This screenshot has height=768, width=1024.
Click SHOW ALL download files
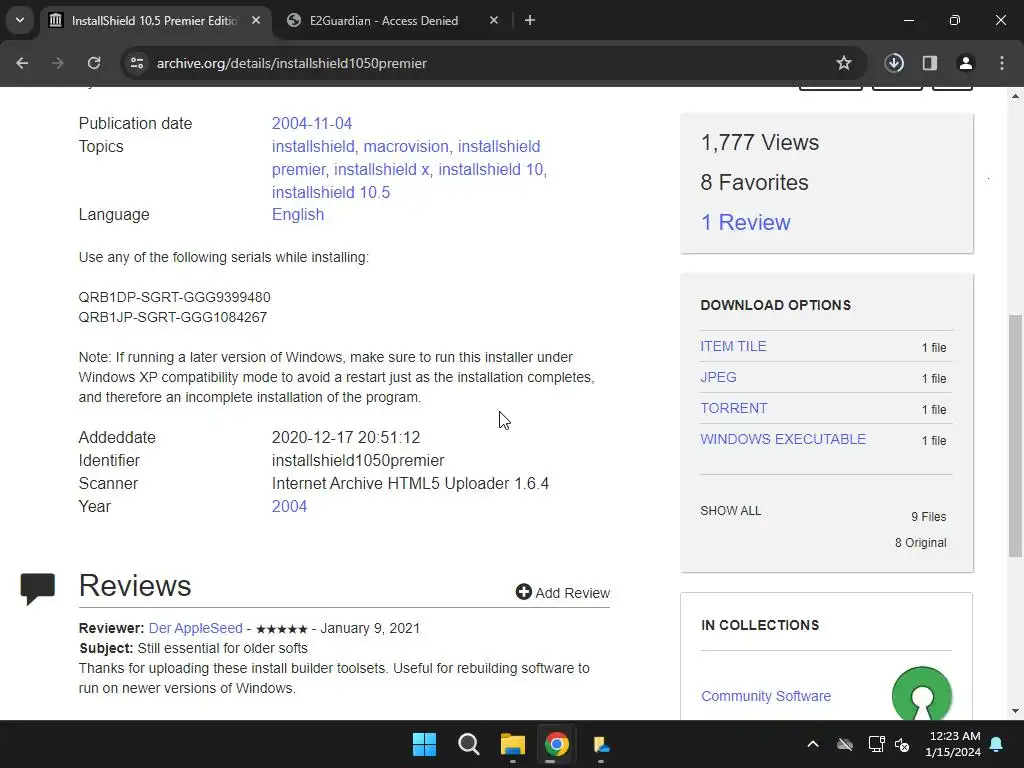(731, 511)
